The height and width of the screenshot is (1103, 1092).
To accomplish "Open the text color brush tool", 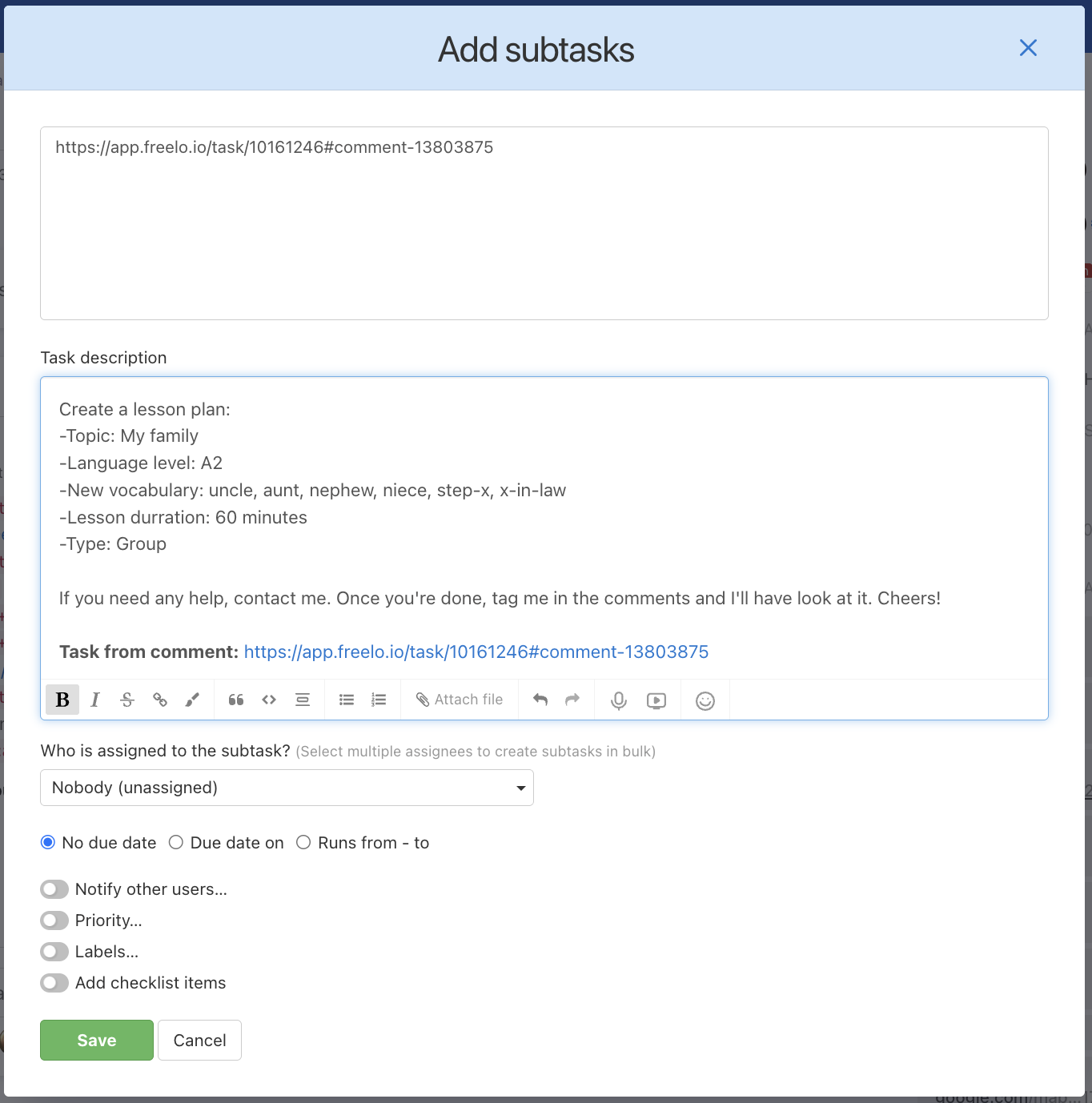I will click(191, 699).
